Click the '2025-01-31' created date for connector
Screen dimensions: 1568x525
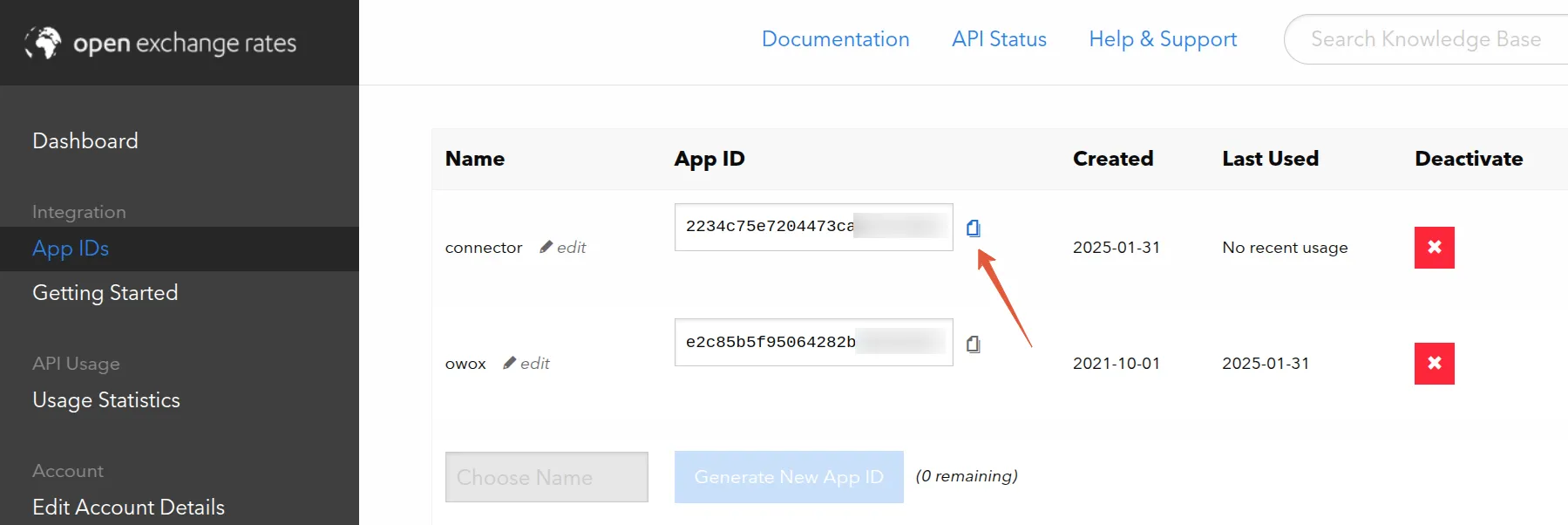point(1117,248)
